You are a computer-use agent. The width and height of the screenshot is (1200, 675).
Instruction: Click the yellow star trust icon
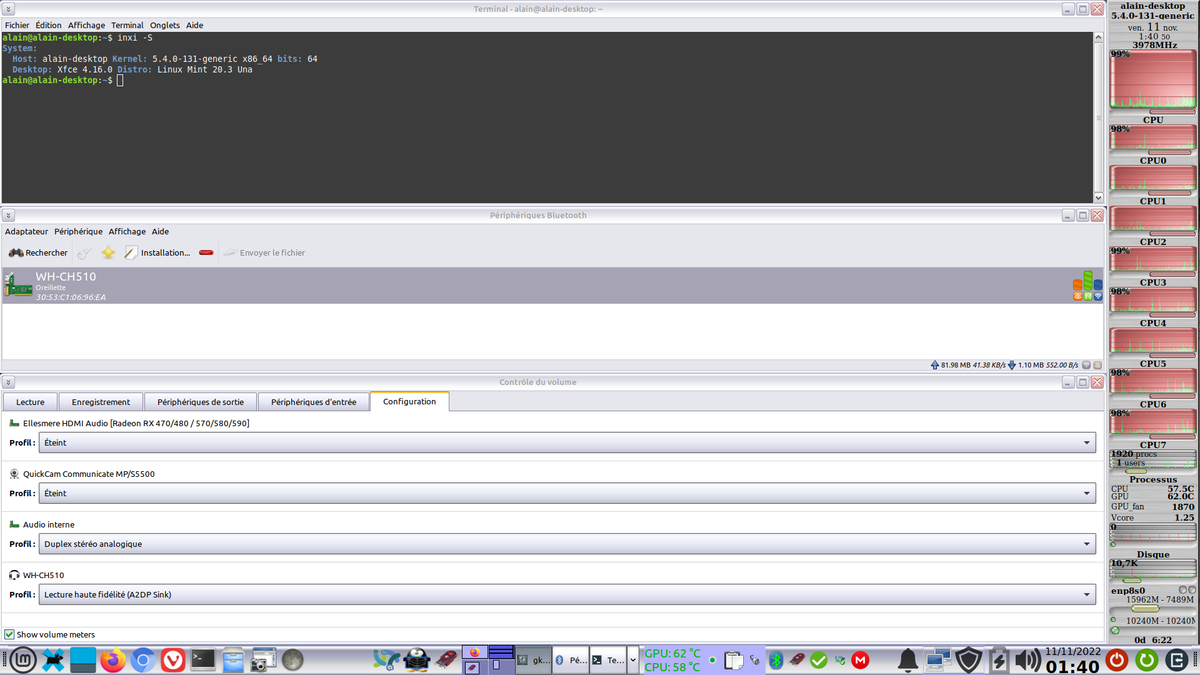[108, 253]
